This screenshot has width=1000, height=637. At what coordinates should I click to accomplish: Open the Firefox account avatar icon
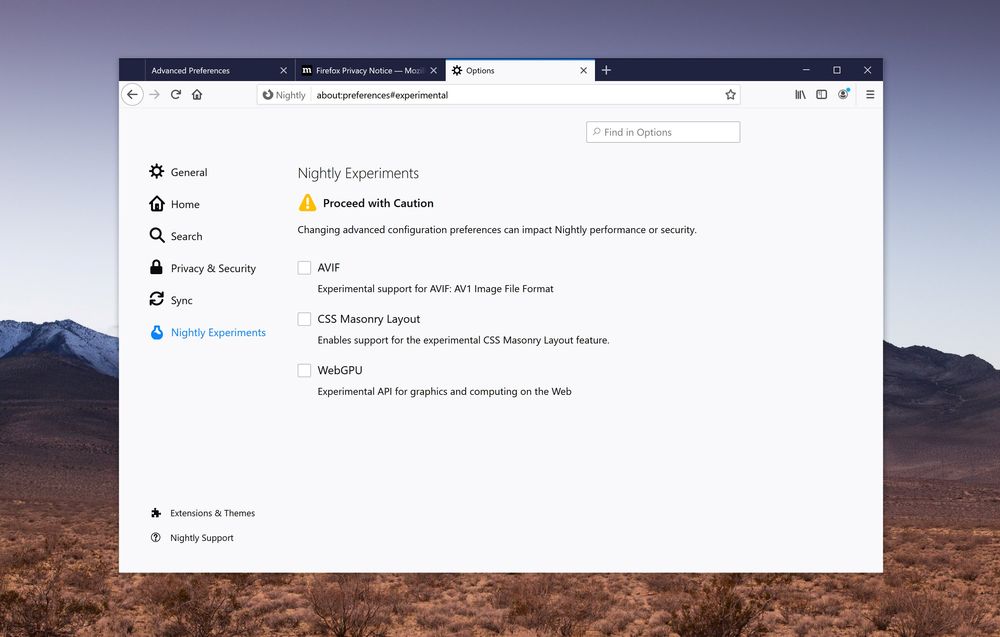[x=844, y=94]
